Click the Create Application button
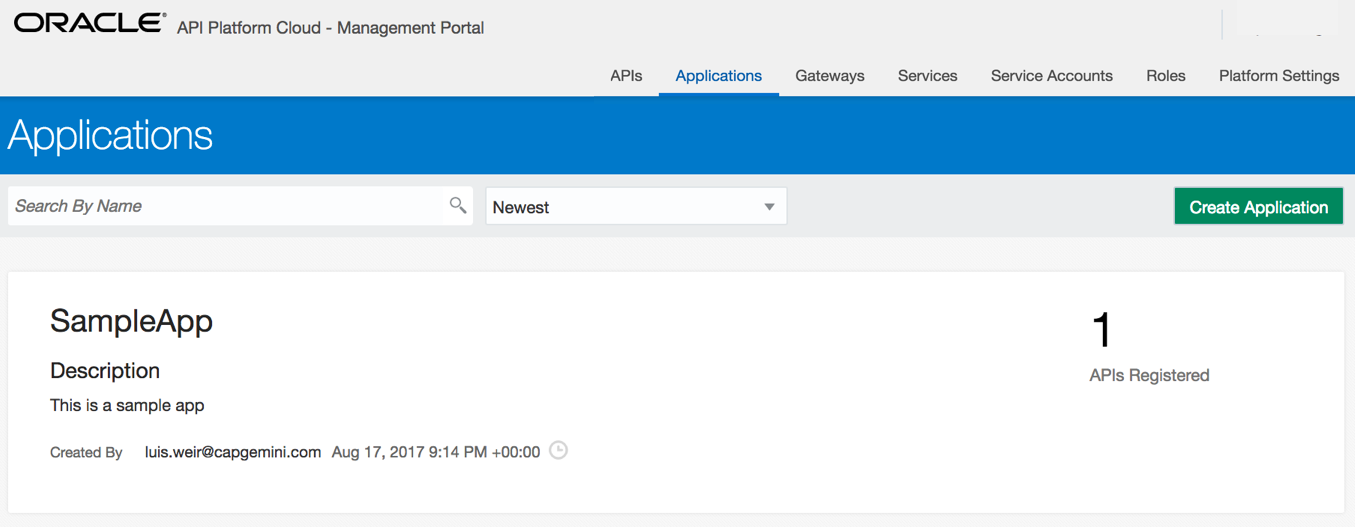 coord(1259,207)
